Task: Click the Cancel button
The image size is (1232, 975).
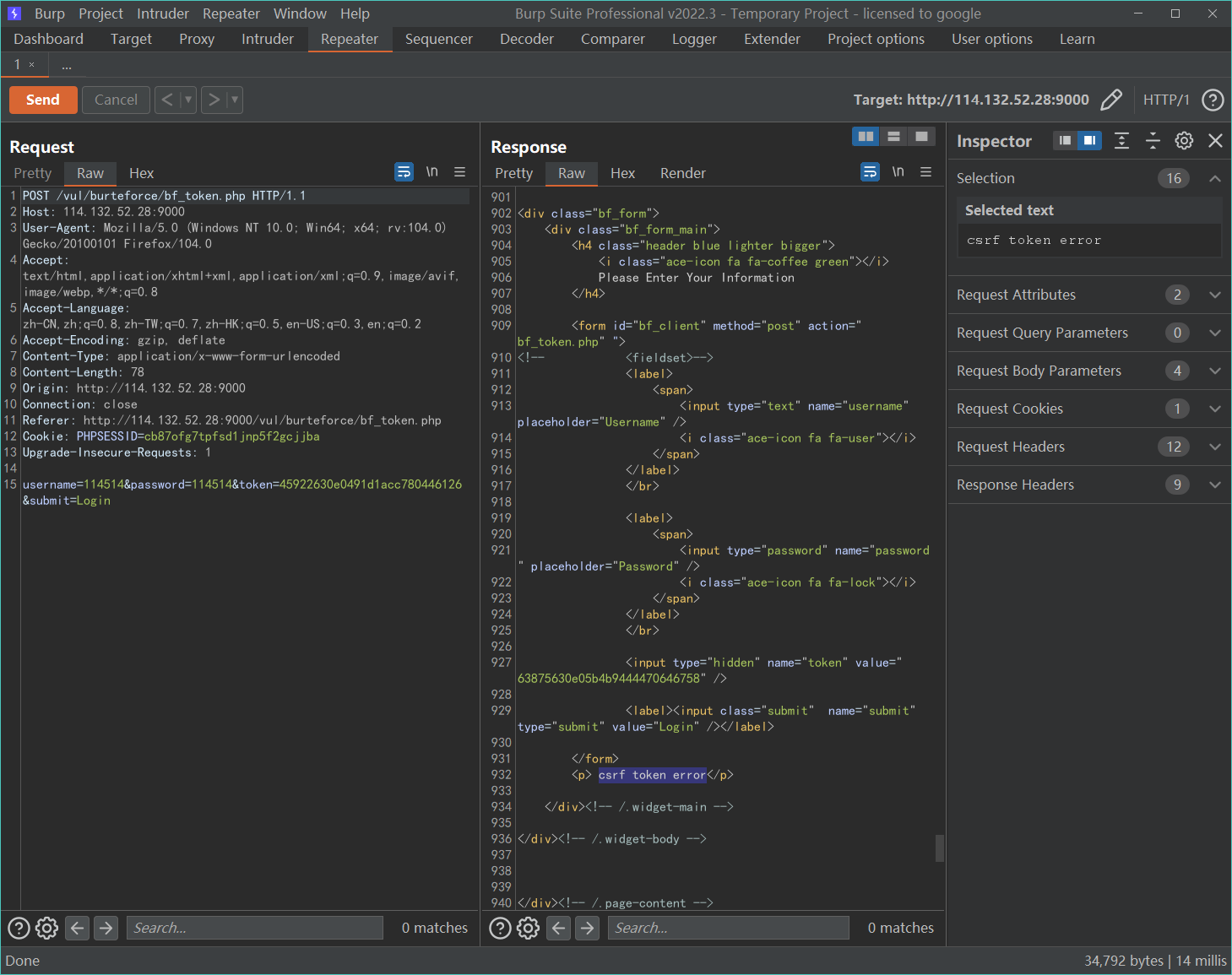Action: point(116,100)
